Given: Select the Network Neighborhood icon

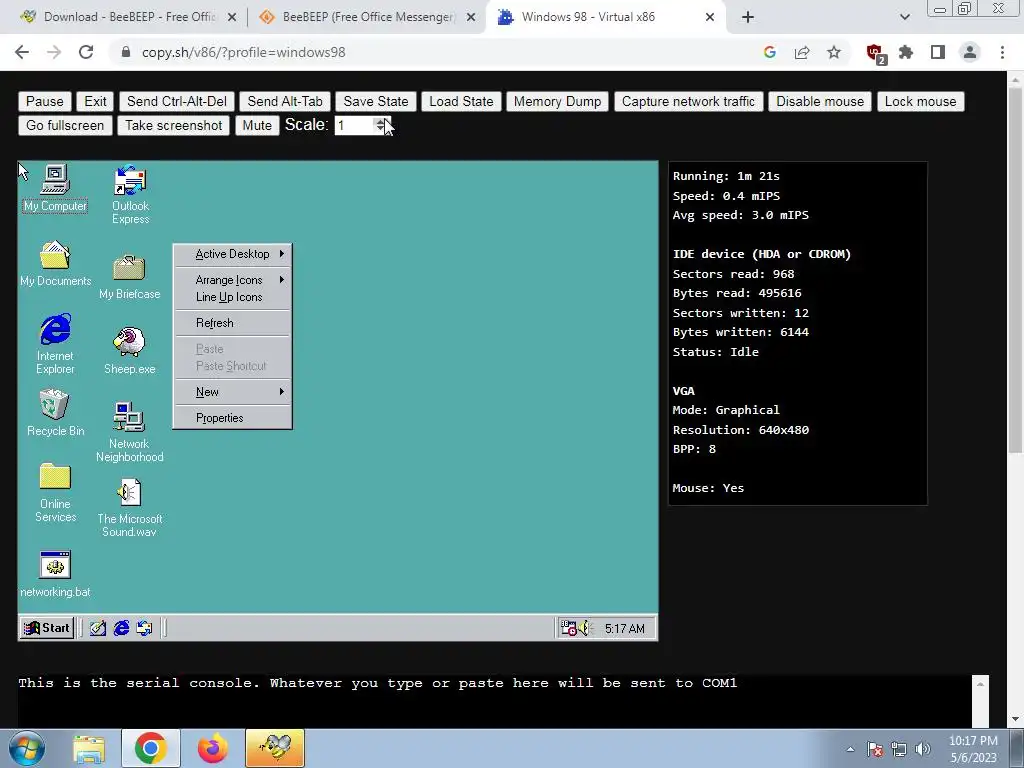Looking at the screenshot, I should [129, 432].
